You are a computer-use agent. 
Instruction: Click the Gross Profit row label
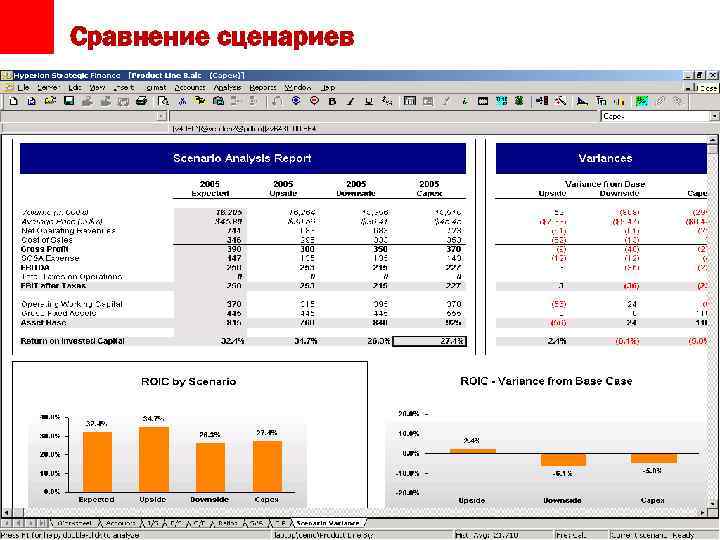coord(45,249)
